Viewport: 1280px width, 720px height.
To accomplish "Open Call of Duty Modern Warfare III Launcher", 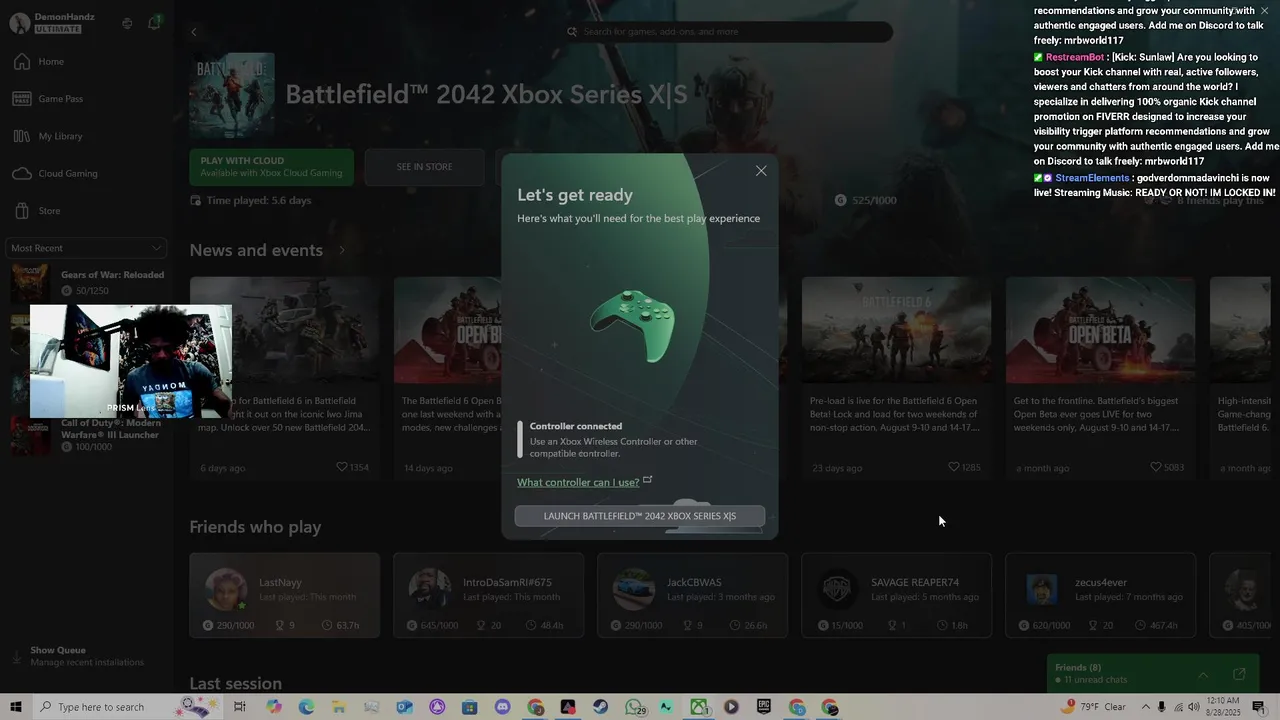I will [87, 435].
